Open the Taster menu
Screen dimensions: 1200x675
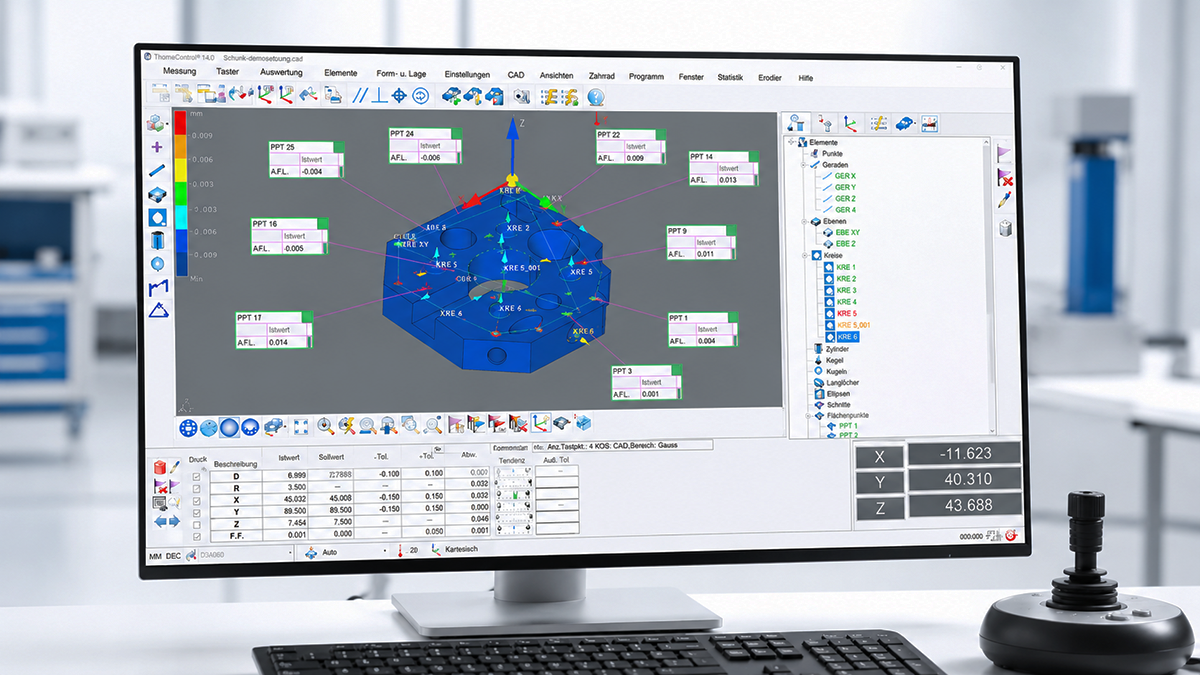pyautogui.click(x=227, y=72)
